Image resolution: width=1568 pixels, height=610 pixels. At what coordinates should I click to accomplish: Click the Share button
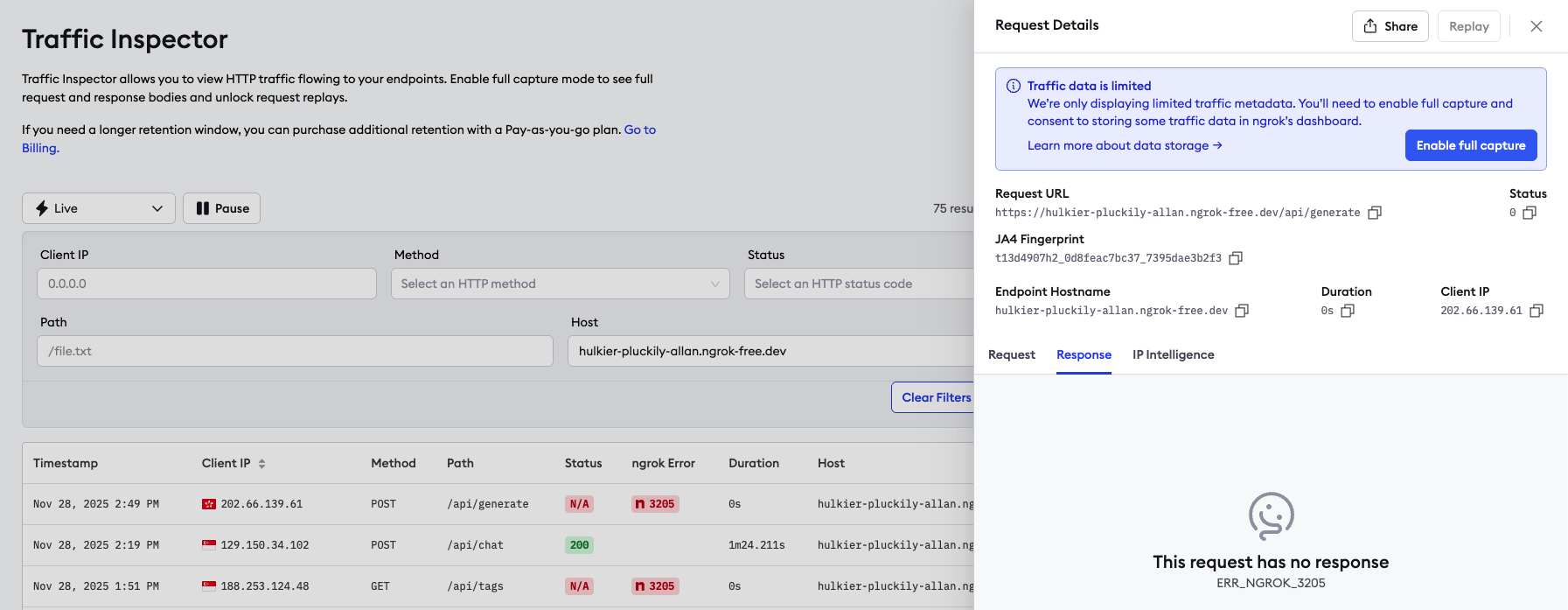[1390, 26]
